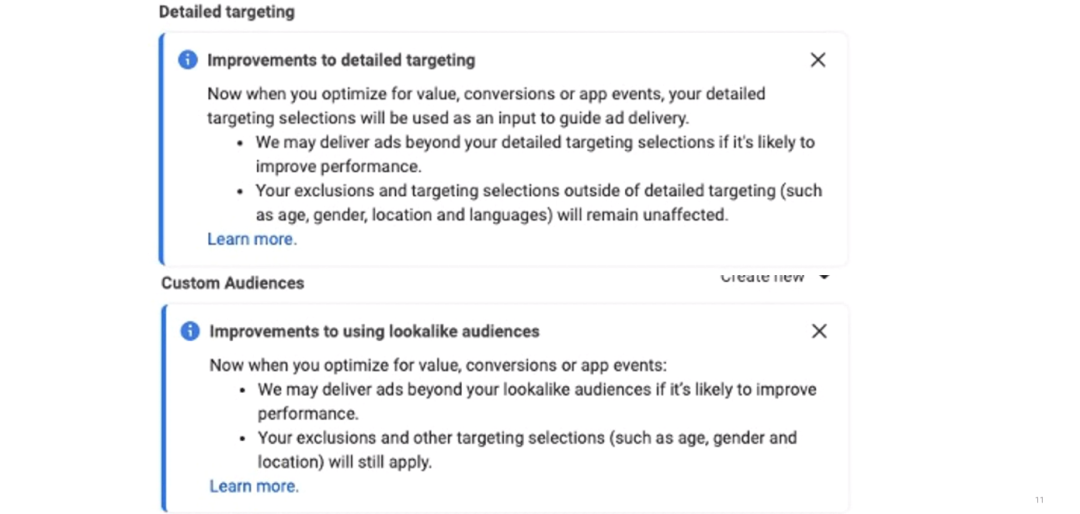Image resolution: width=1080 pixels, height=514 pixels.
Task: Click the bullet stating exclusions will still apply
Action: 527,450
